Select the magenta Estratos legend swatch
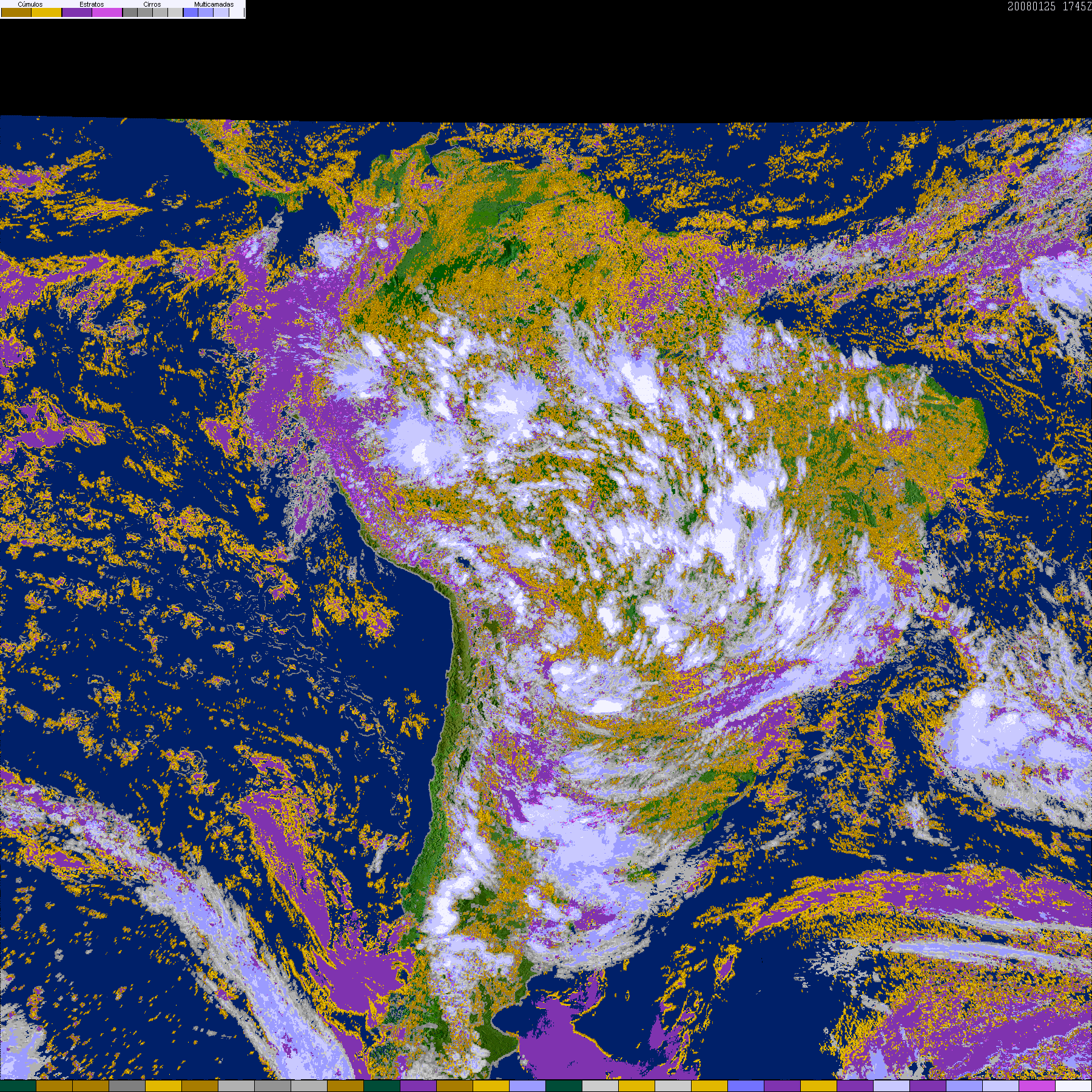Screen dimensions: 1092x1092 [x=107, y=13]
